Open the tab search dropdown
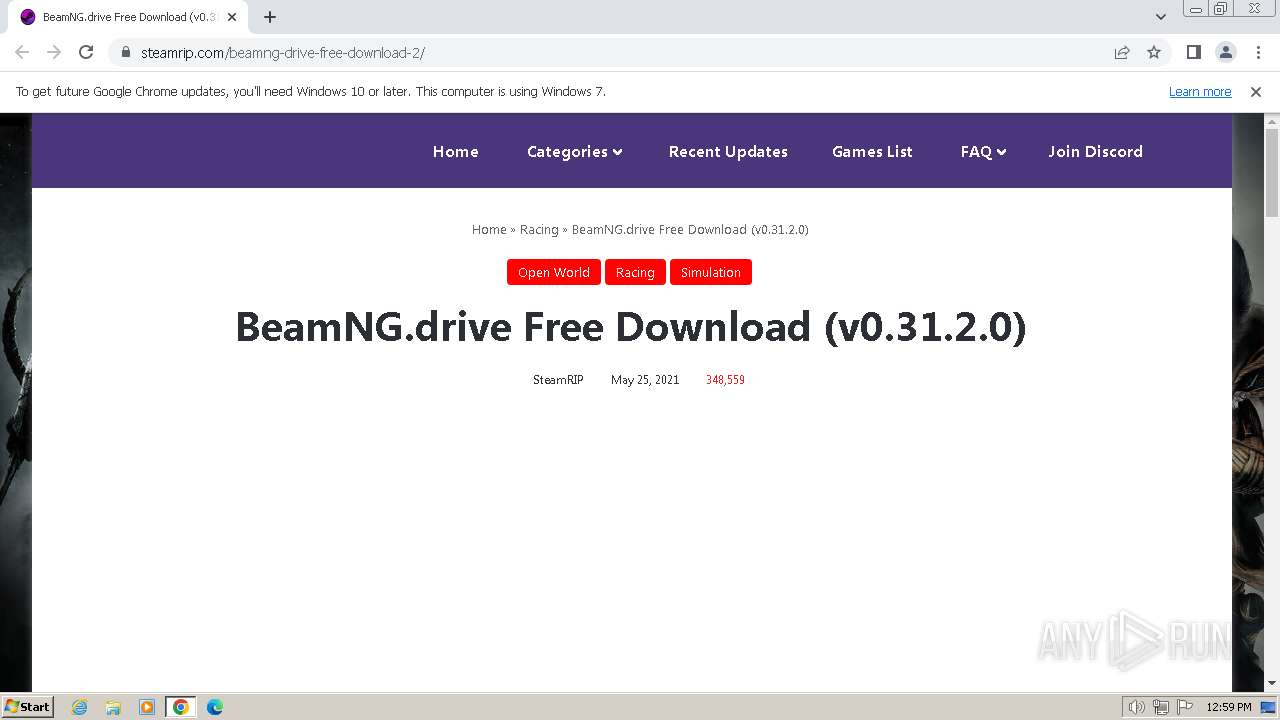The height and width of the screenshot is (720, 1280). 1161,17
